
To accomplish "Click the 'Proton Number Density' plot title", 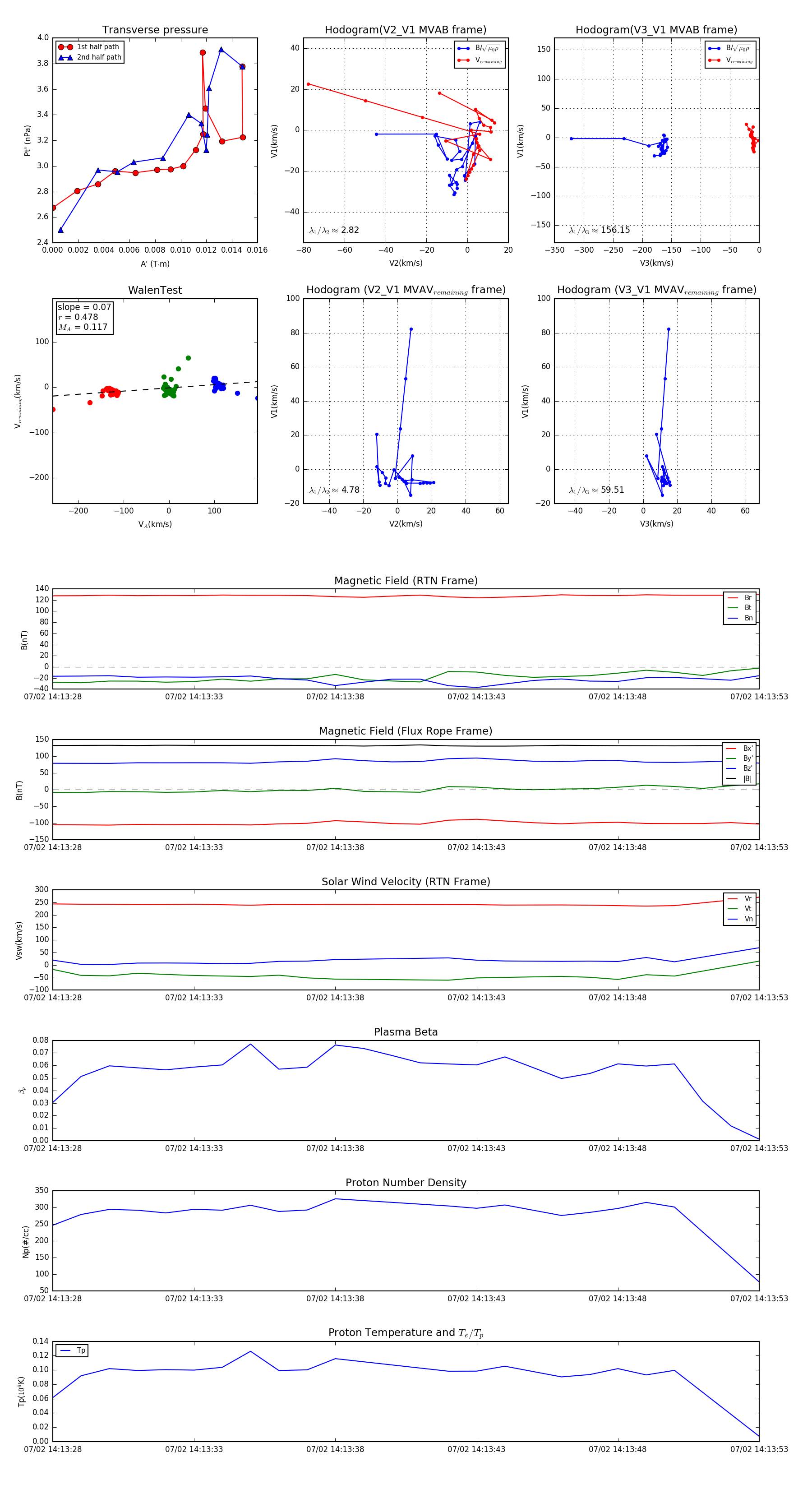I will coord(406,1183).
